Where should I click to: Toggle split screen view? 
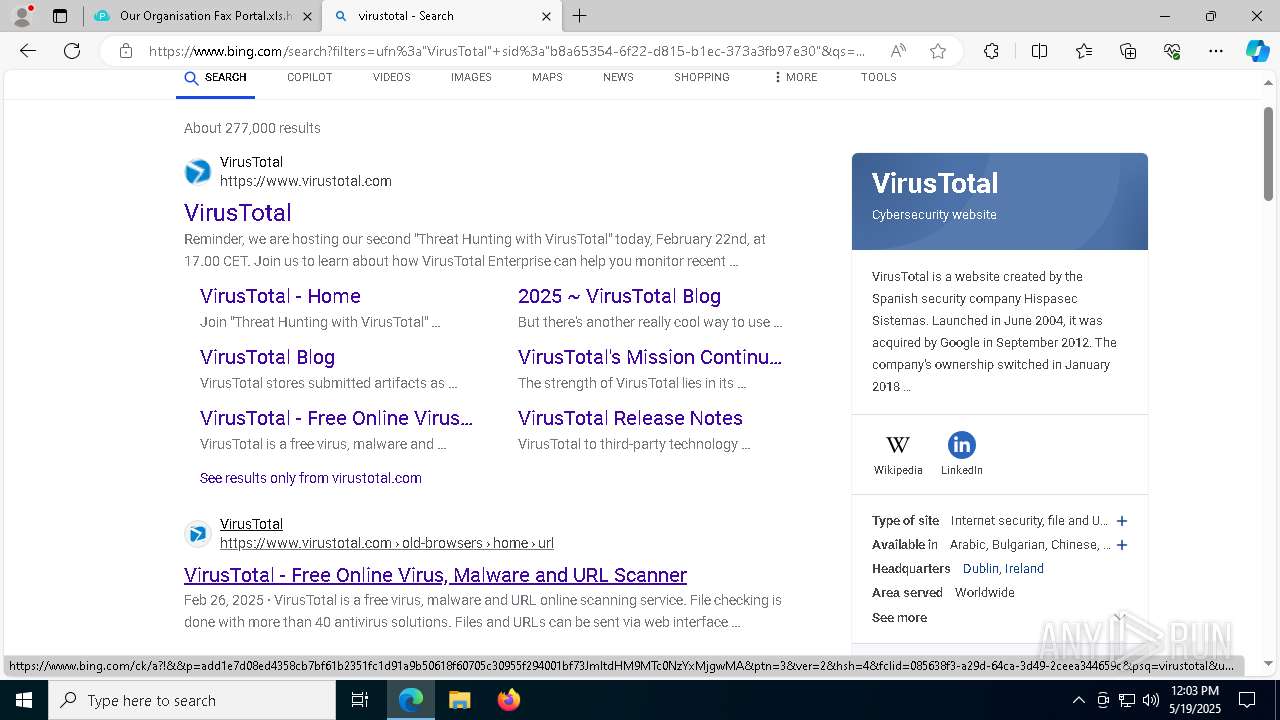click(1039, 51)
